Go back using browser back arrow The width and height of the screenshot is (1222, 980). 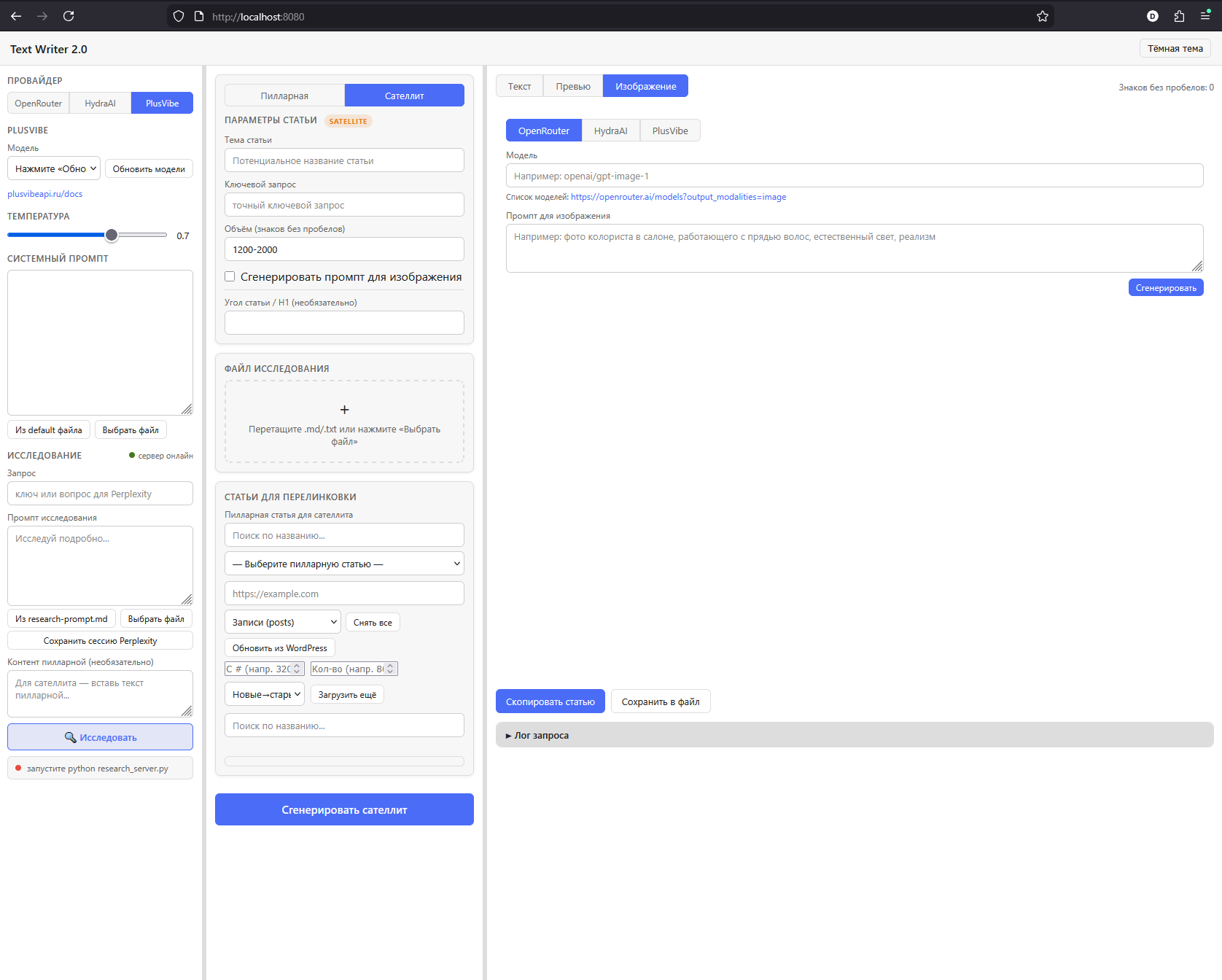point(16,16)
